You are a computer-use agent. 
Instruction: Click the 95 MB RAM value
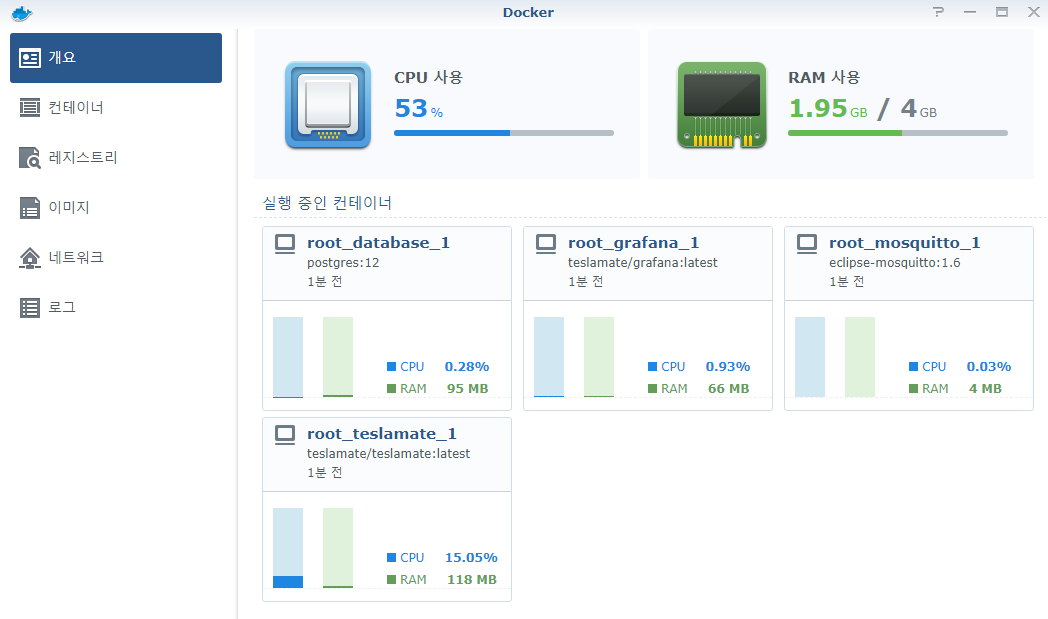point(468,388)
